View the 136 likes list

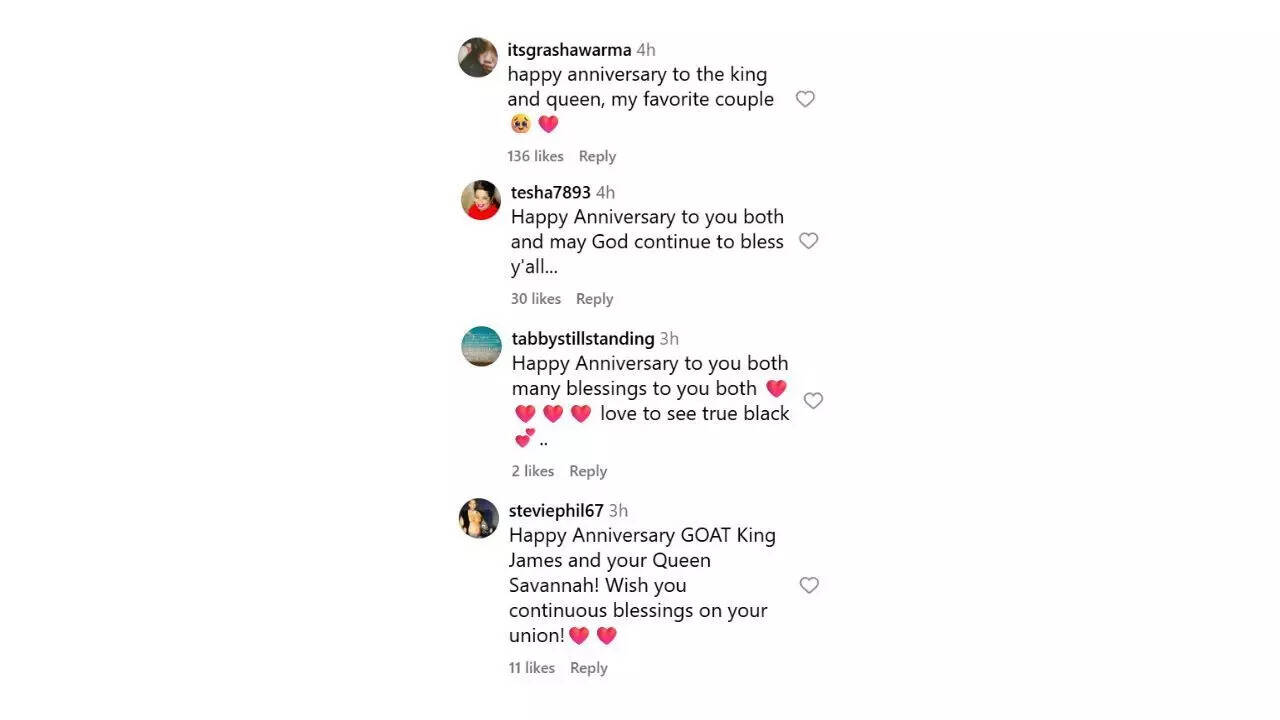(535, 156)
